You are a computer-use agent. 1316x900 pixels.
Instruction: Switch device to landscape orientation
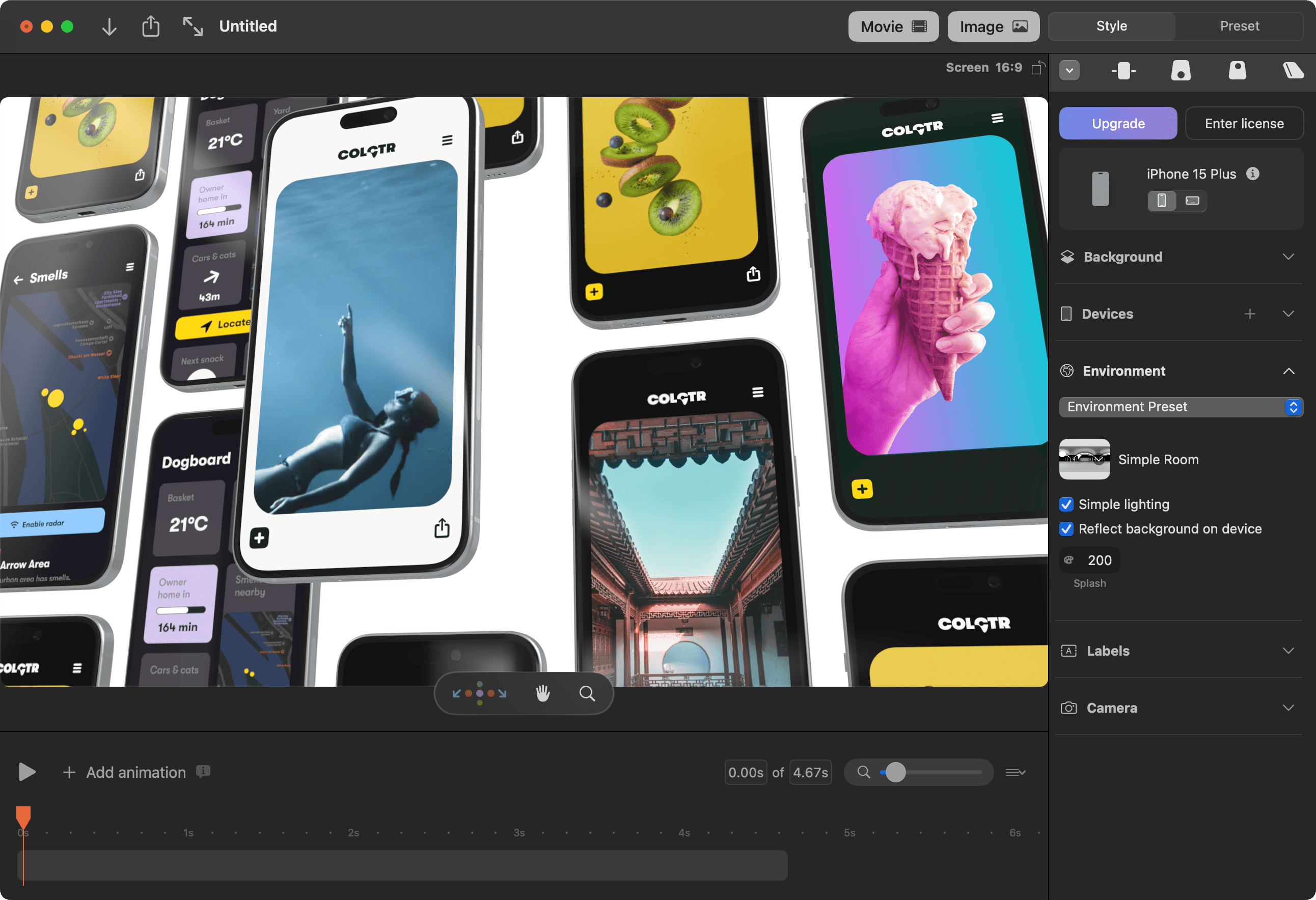point(1192,201)
